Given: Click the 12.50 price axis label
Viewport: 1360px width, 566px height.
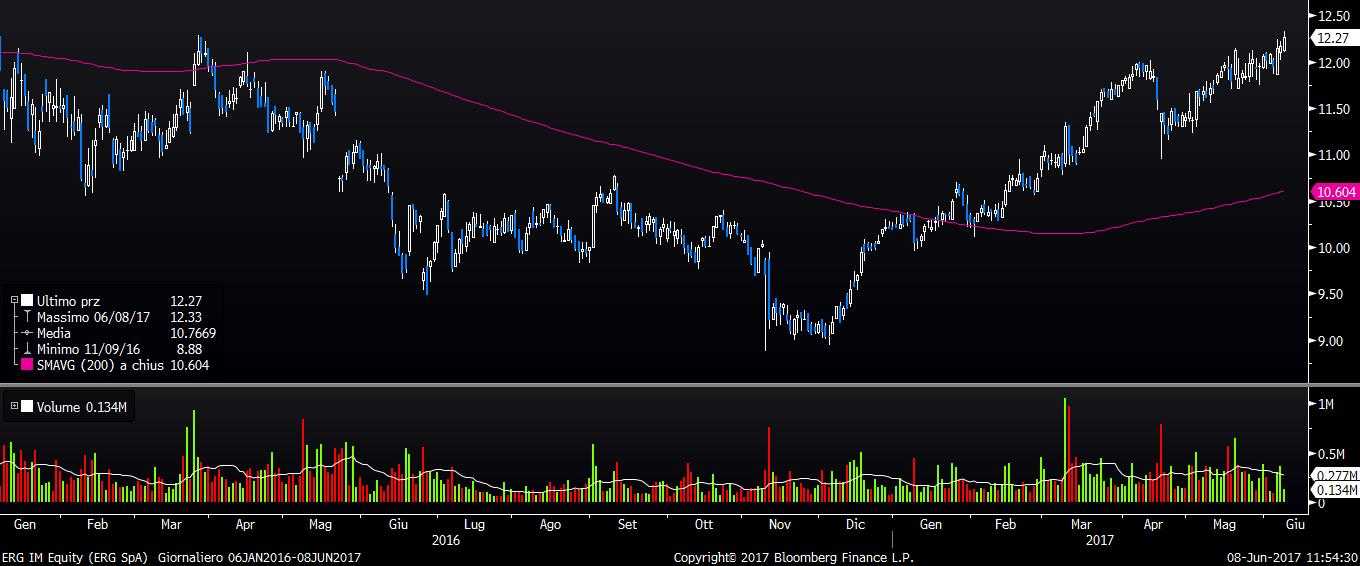Looking at the screenshot, I should pos(1335,16).
